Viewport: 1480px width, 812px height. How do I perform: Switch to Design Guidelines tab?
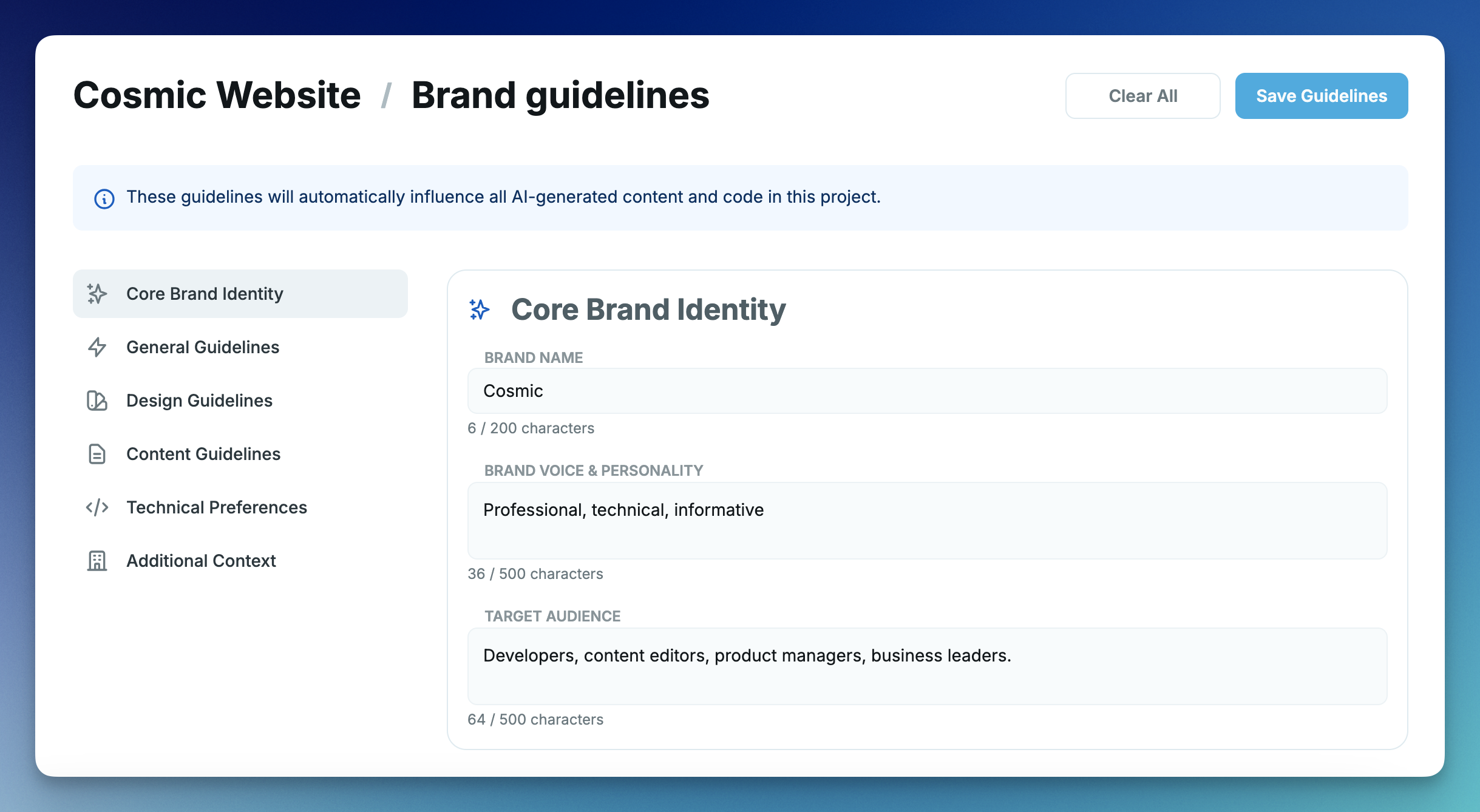point(199,401)
